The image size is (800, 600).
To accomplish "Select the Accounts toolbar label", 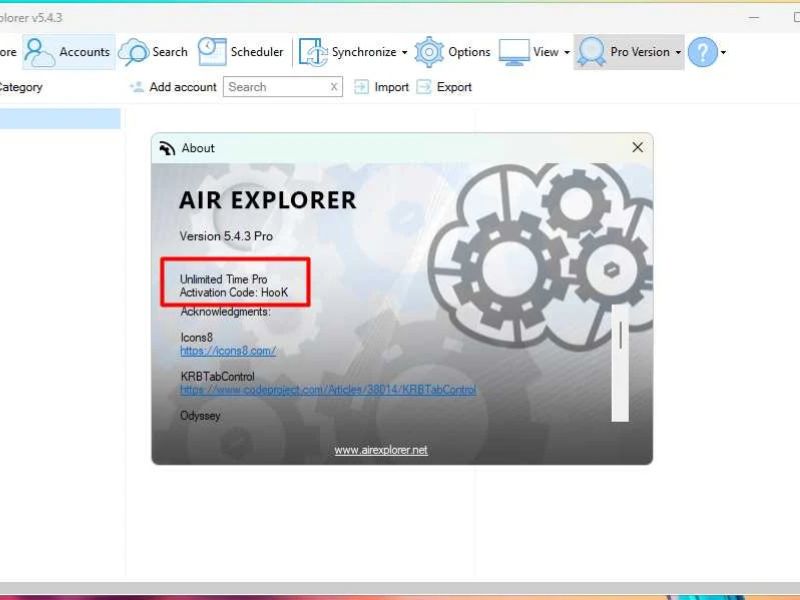I will [85, 52].
